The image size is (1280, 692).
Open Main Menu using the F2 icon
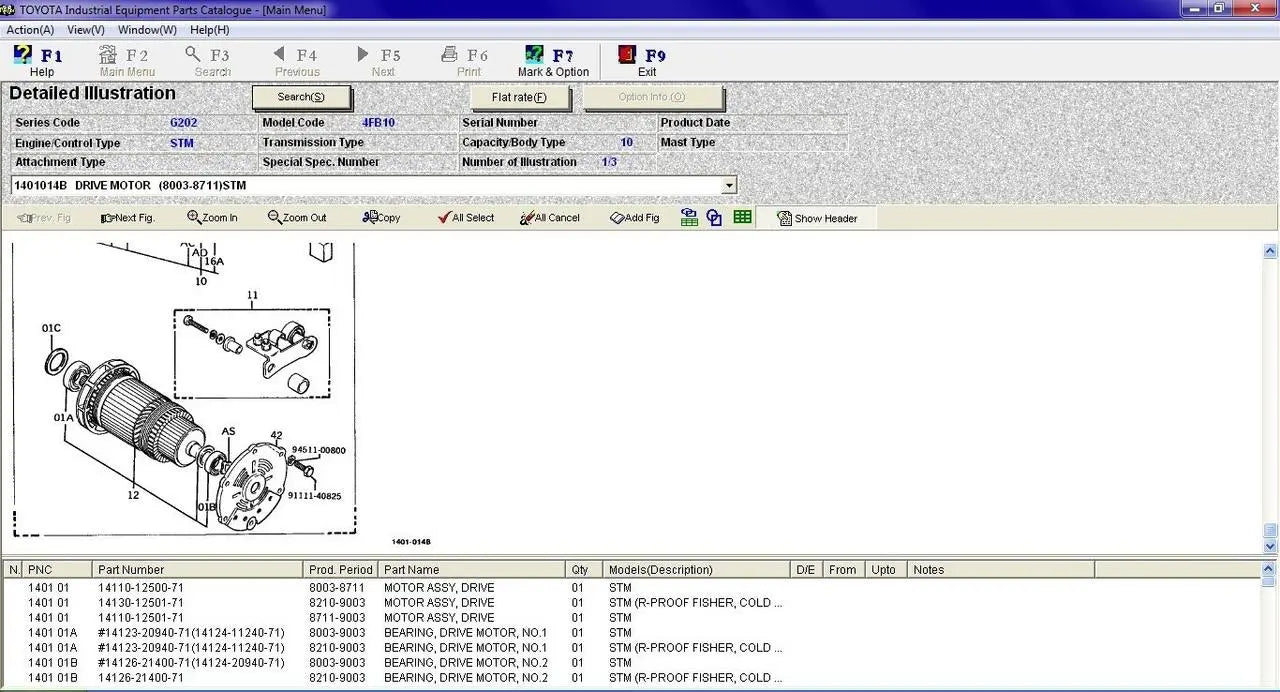coord(126,60)
